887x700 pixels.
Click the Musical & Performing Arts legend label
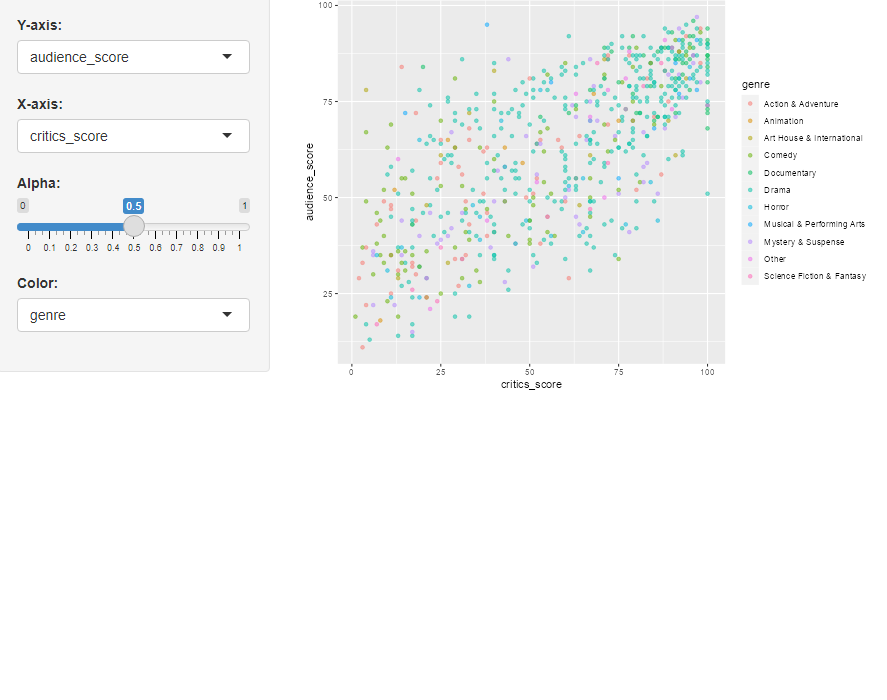point(814,224)
